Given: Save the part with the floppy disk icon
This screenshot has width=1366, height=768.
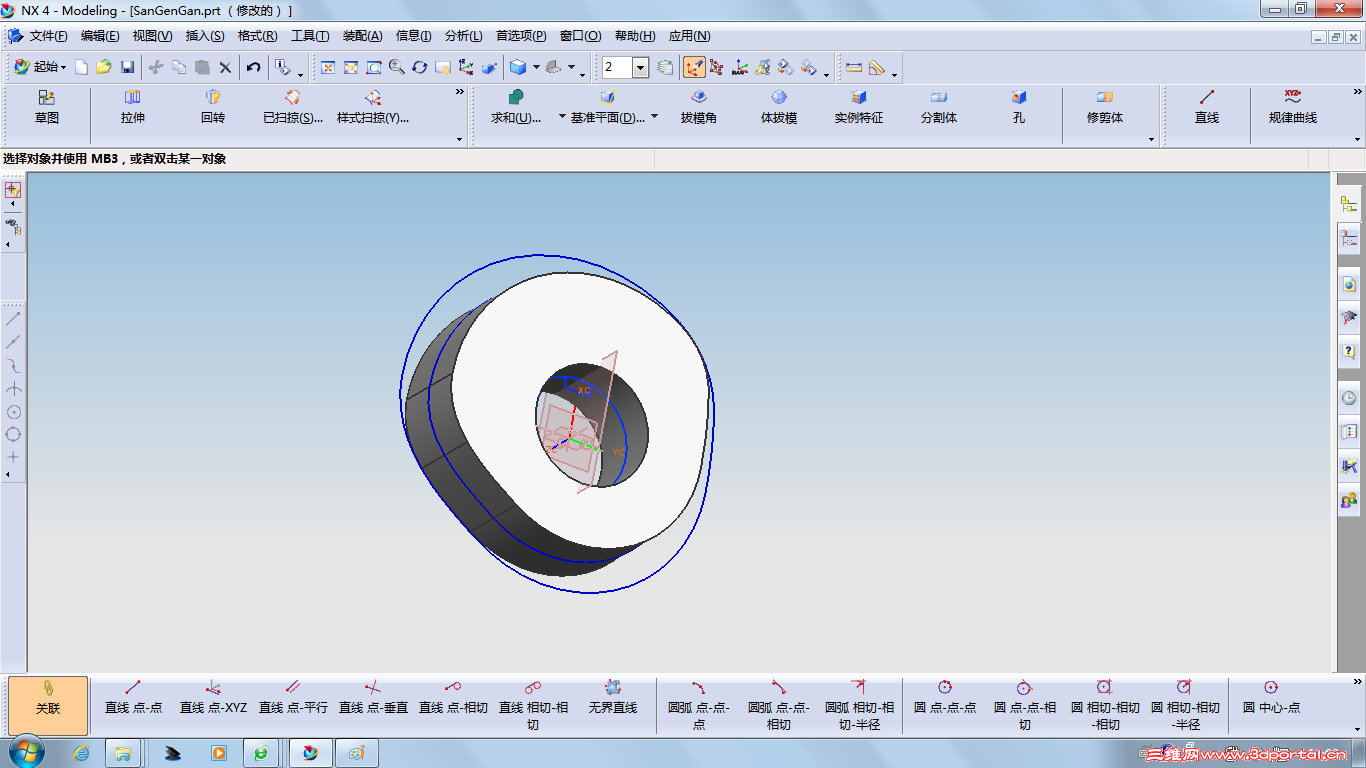Looking at the screenshot, I should (x=127, y=67).
